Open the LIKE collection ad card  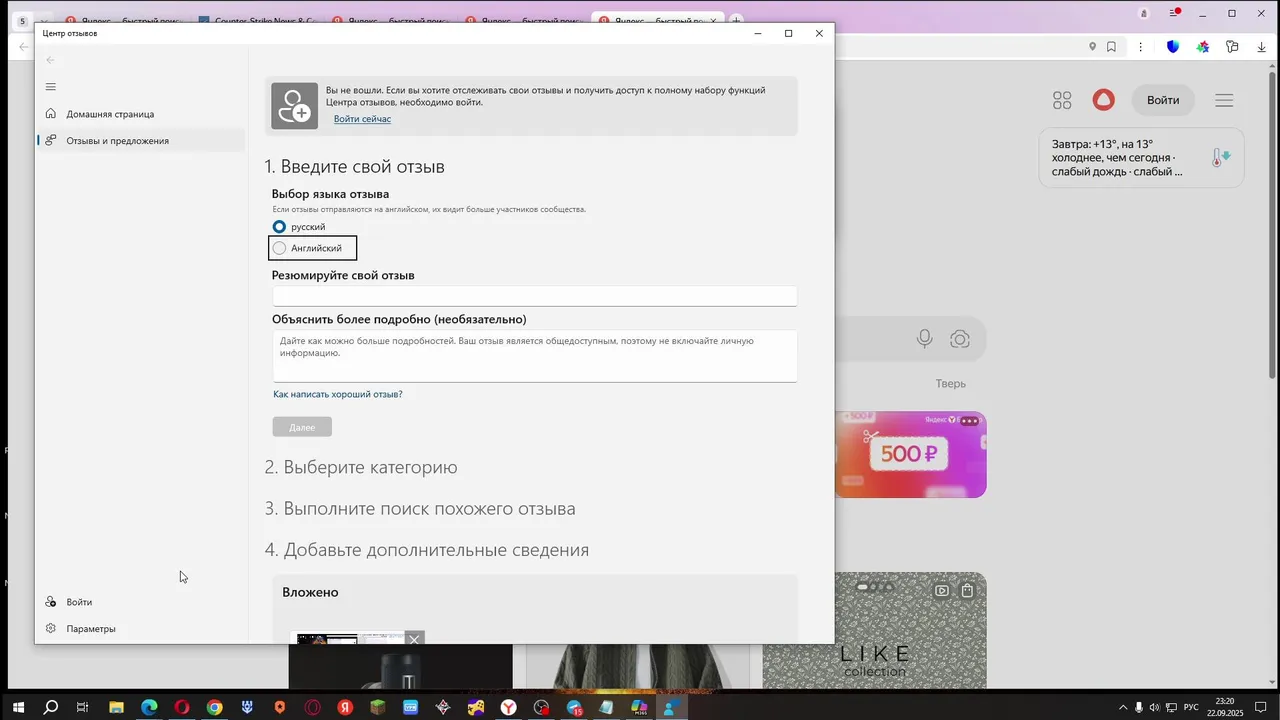coord(875,630)
